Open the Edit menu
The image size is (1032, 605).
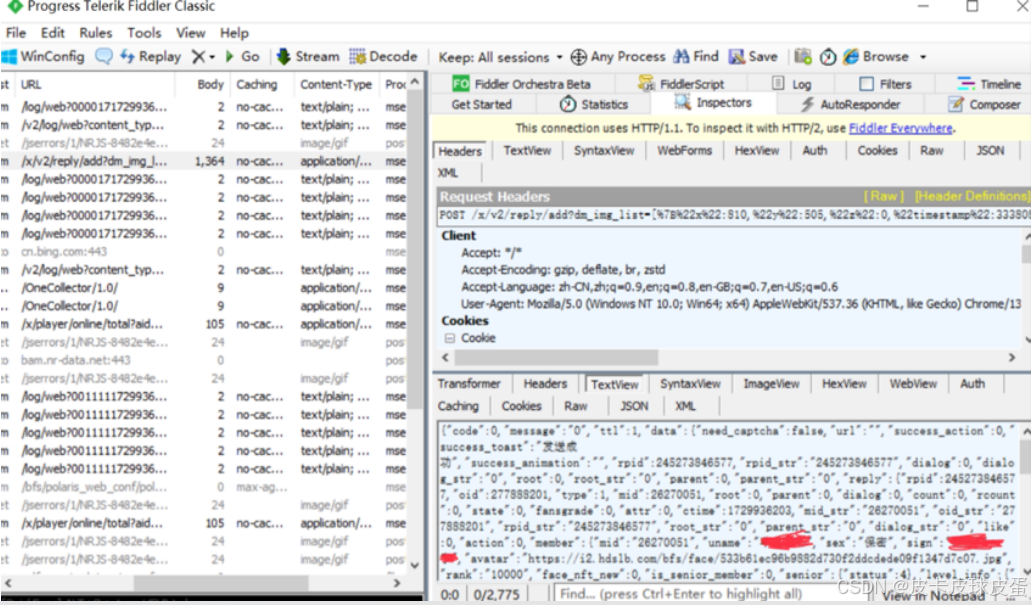point(53,33)
